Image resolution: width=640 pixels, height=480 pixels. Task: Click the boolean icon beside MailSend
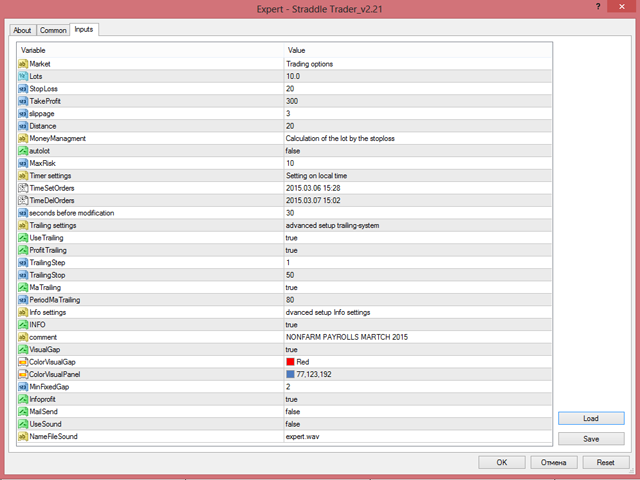[x=23, y=412]
